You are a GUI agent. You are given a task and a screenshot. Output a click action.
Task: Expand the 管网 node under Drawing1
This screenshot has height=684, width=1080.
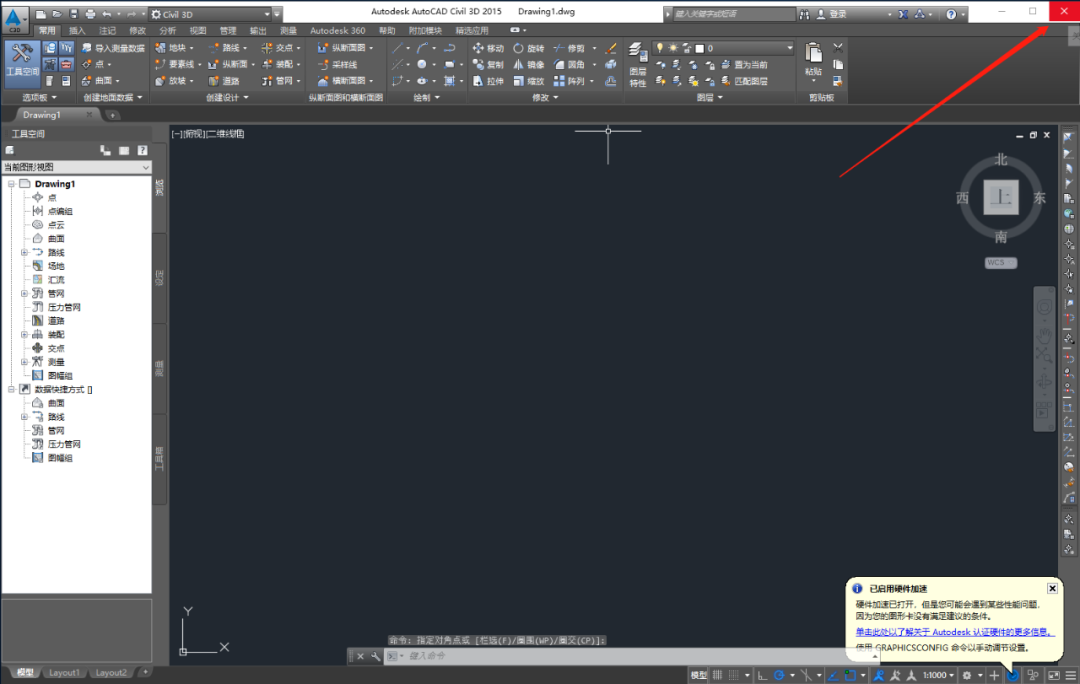(x=24, y=293)
